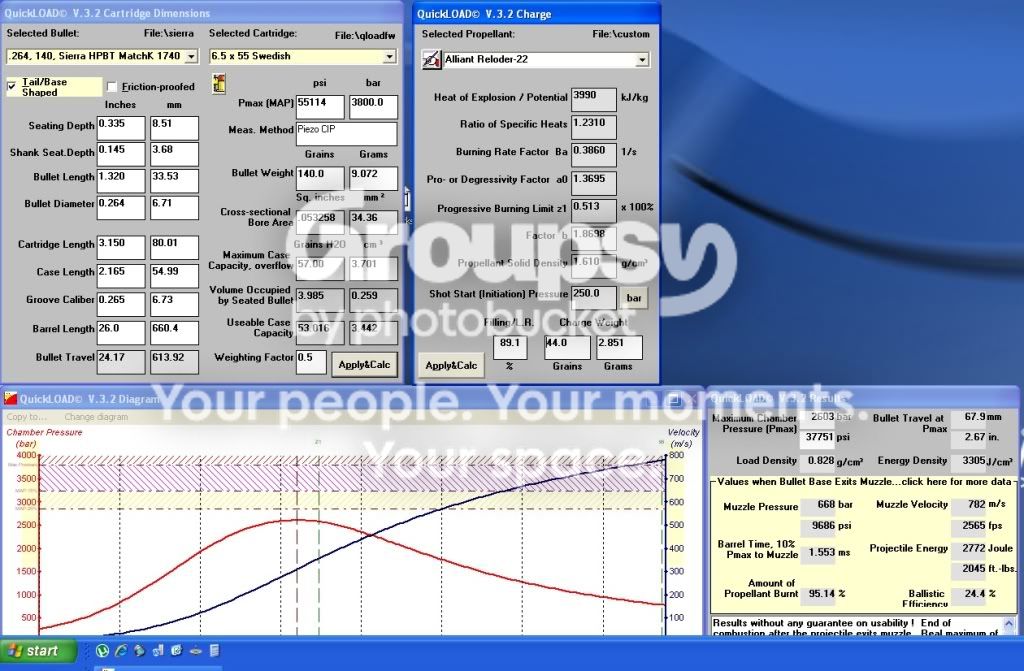Viewport: 1024px width, 671px height.
Task: Click the Bullet Travel 24.17 inches field
Action: [121, 362]
